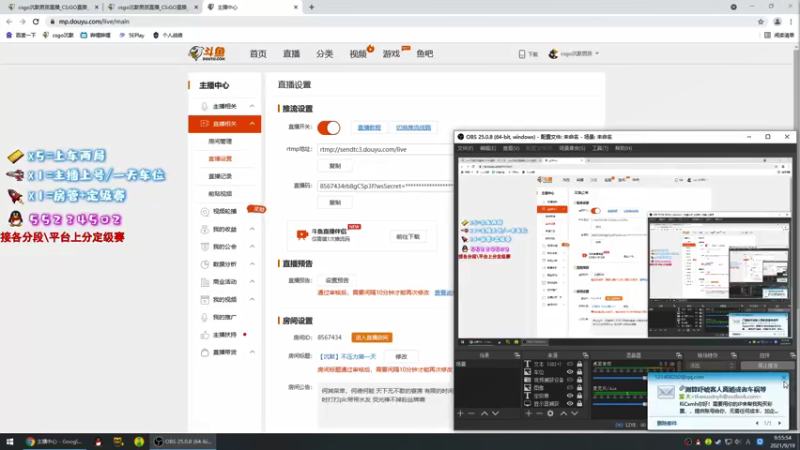This screenshot has height=450, width=800.
Task: Switch to Chrome 主播中心 taskbar button
Action: tap(55, 441)
